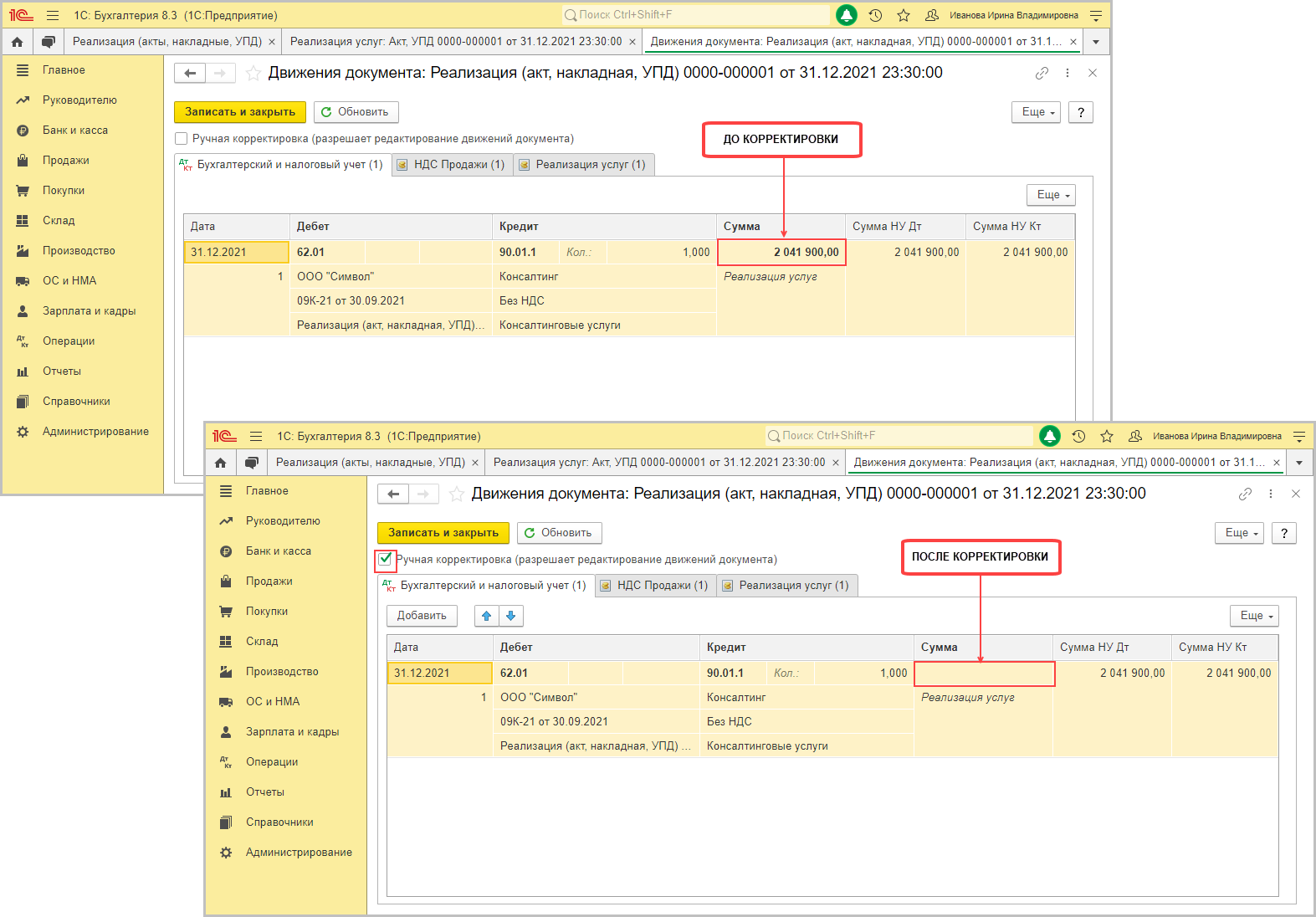
Task: Open service settings icon in front window title bar
Action: click(x=1299, y=436)
